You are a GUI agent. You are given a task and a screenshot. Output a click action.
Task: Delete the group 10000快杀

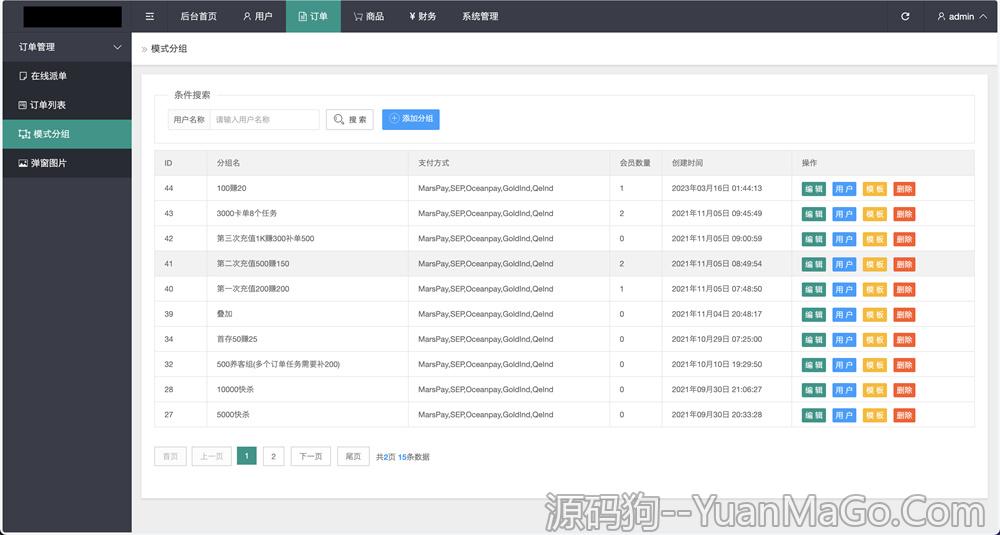pyautogui.click(x=904, y=390)
